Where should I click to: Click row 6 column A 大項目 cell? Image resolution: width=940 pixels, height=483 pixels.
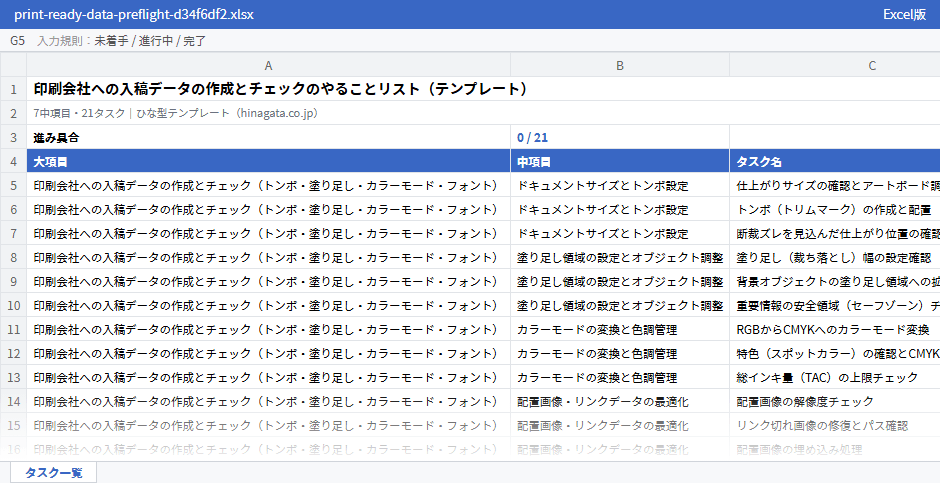click(x=269, y=209)
